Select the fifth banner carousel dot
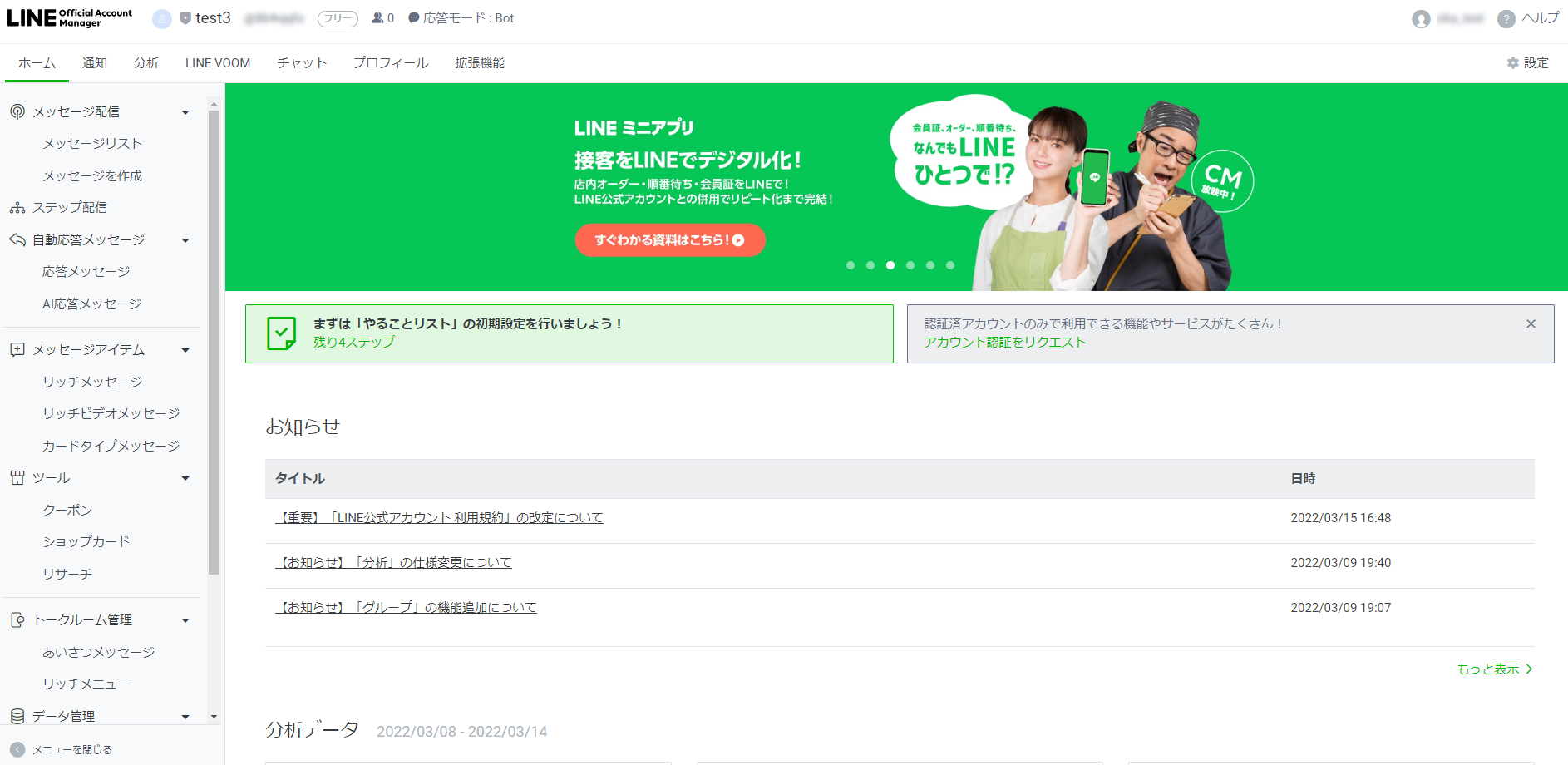Screen dimensions: 1568x765 point(930,265)
